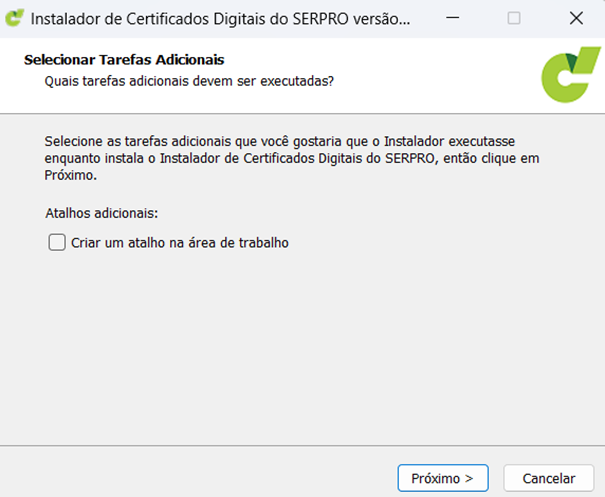Click the 'Atalhos adicionais:' label
This screenshot has height=497, width=605.
coord(102,213)
